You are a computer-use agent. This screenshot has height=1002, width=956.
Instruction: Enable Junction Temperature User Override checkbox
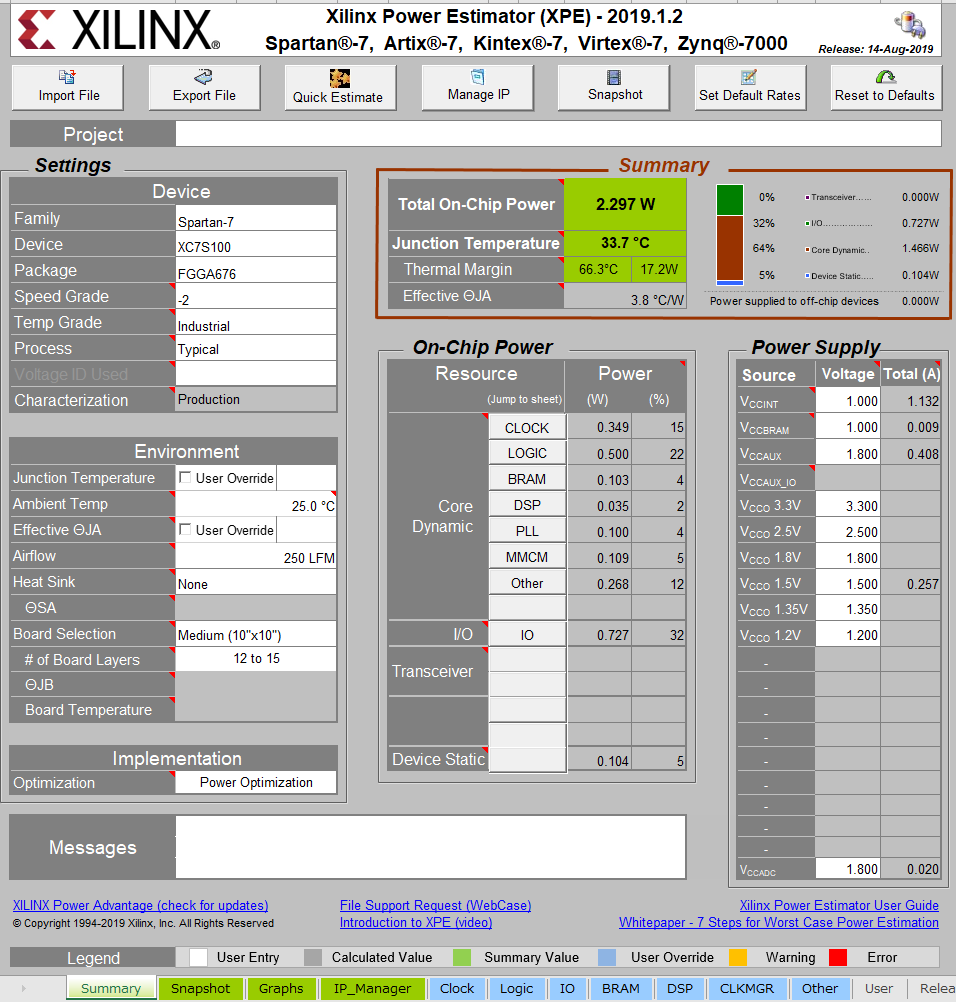tap(185, 477)
